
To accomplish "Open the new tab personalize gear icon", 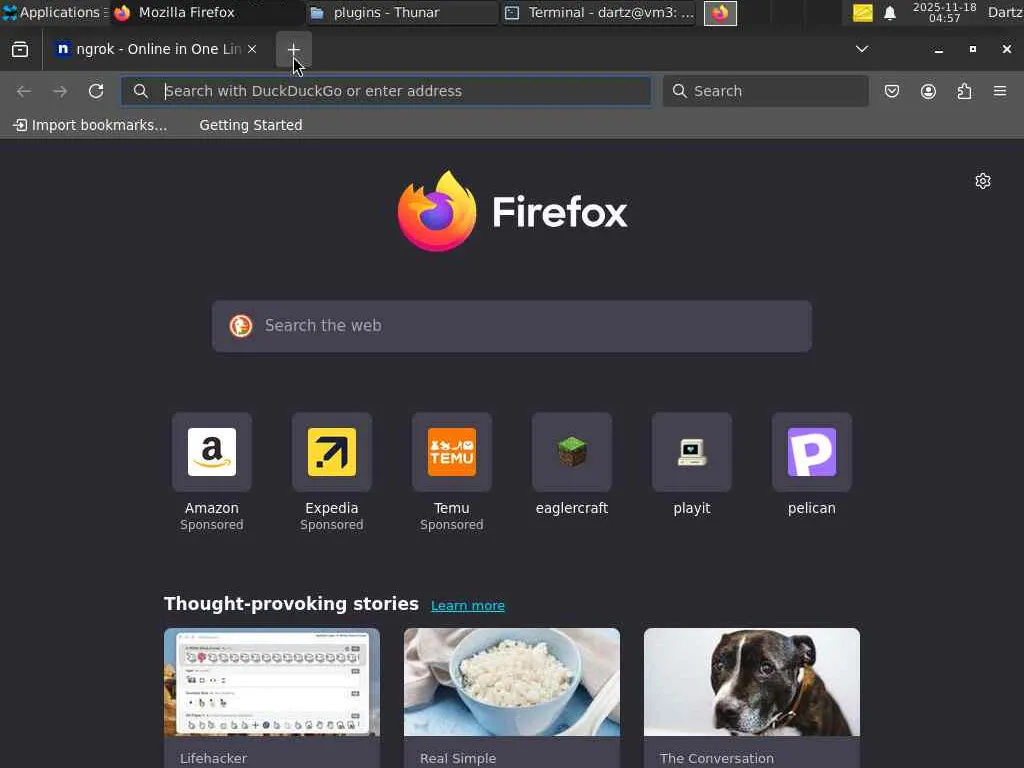I will click(x=983, y=181).
